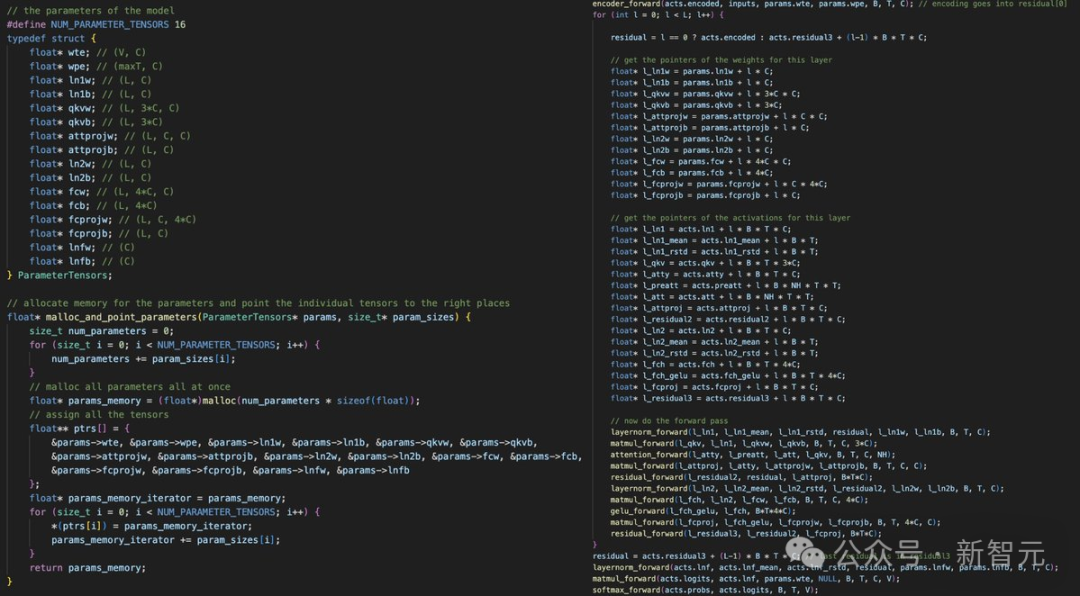Click the encoder_forward call at top right
The height and width of the screenshot is (596, 1080).
pyautogui.click(x=625, y=4)
